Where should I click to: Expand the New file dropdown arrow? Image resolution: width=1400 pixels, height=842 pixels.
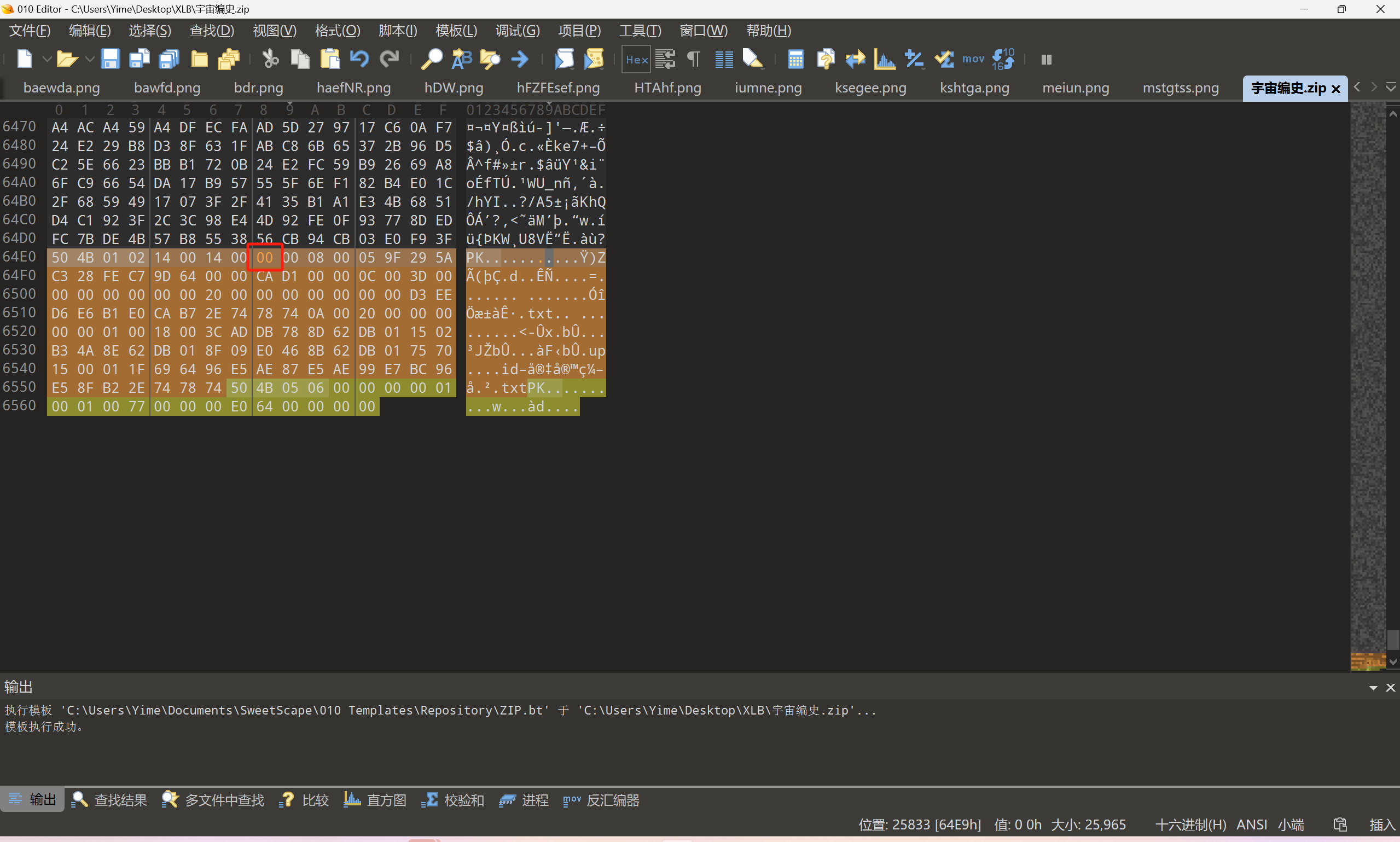tap(47, 59)
